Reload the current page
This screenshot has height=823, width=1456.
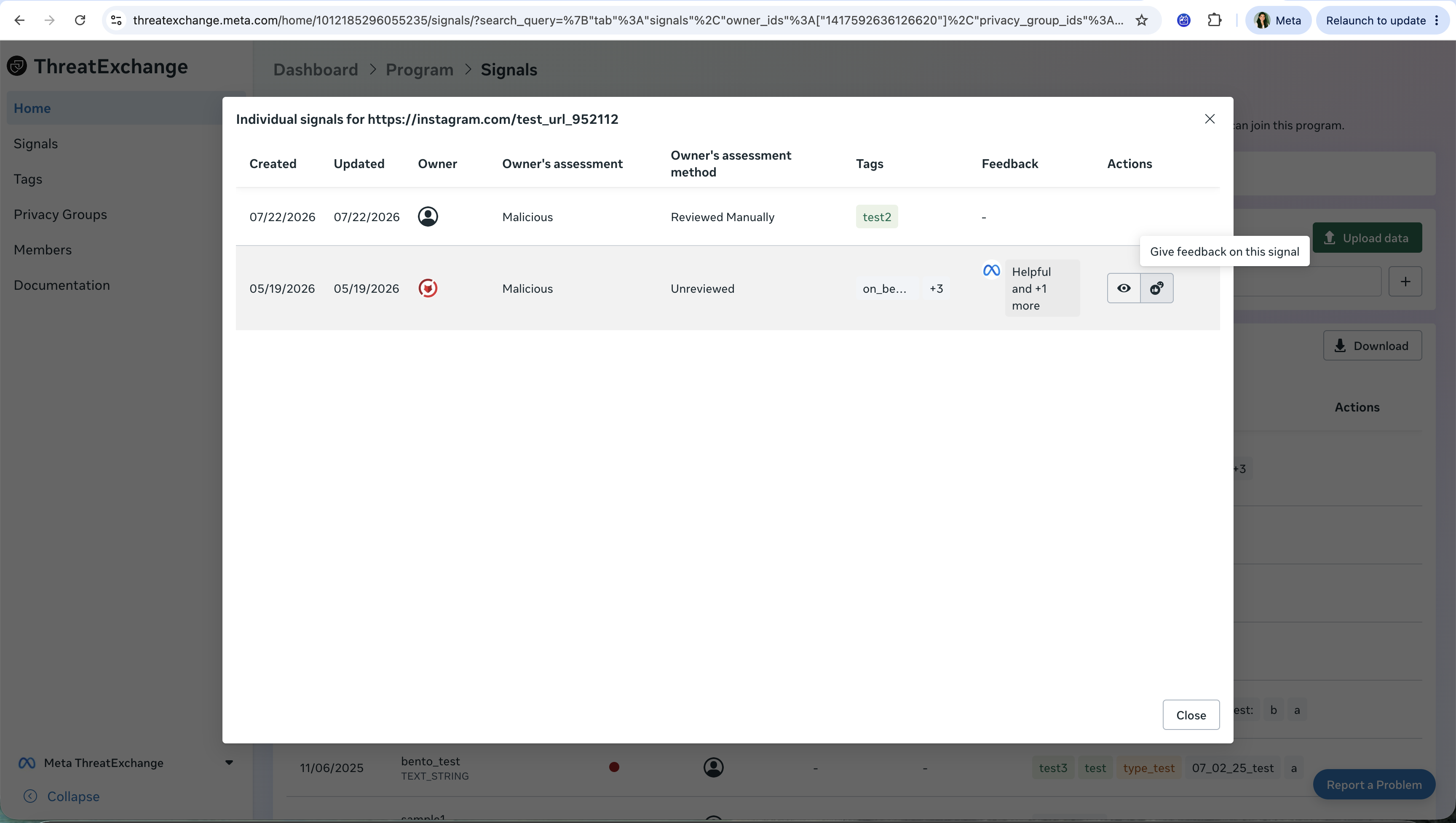coord(80,20)
